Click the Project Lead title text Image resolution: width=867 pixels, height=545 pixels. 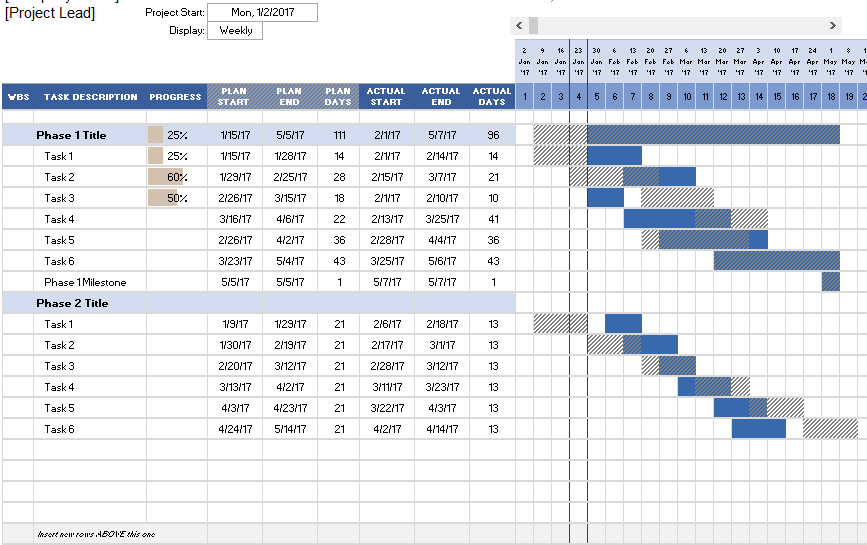click(50, 13)
